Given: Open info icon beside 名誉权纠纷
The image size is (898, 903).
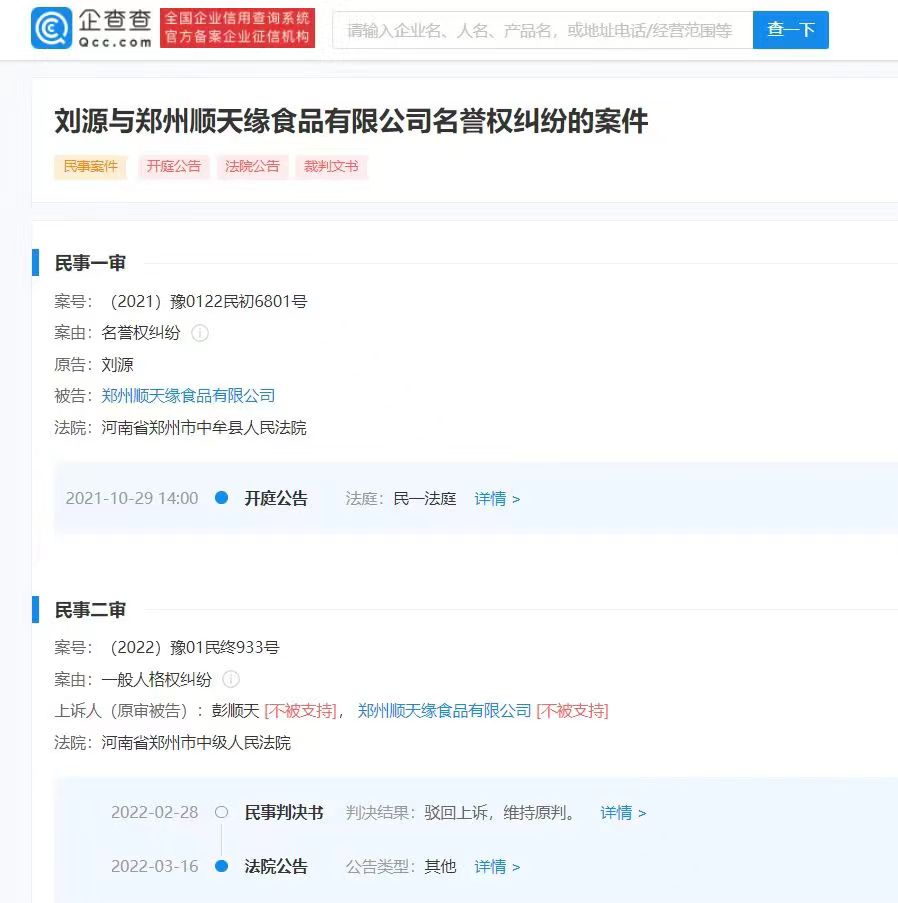Looking at the screenshot, I should pyautogui.click(x=200, y=333).
